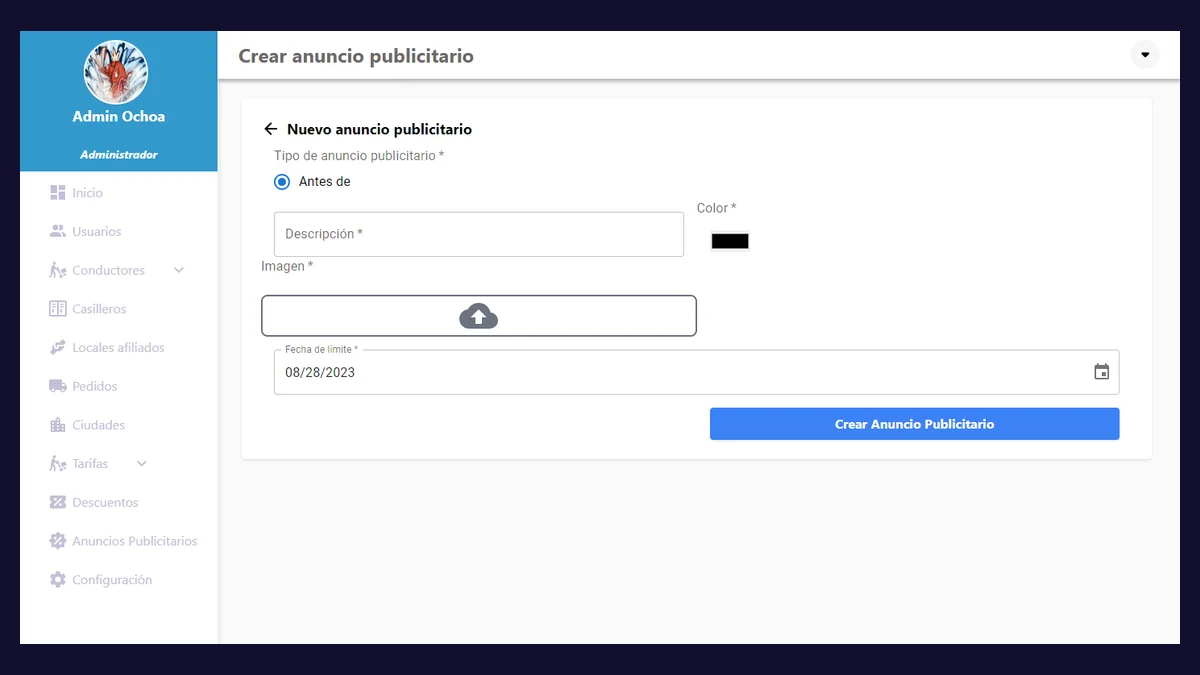Viewport: 1200px width, 675px height.
Task: Focus the Descripción input field
Action: 479,234
